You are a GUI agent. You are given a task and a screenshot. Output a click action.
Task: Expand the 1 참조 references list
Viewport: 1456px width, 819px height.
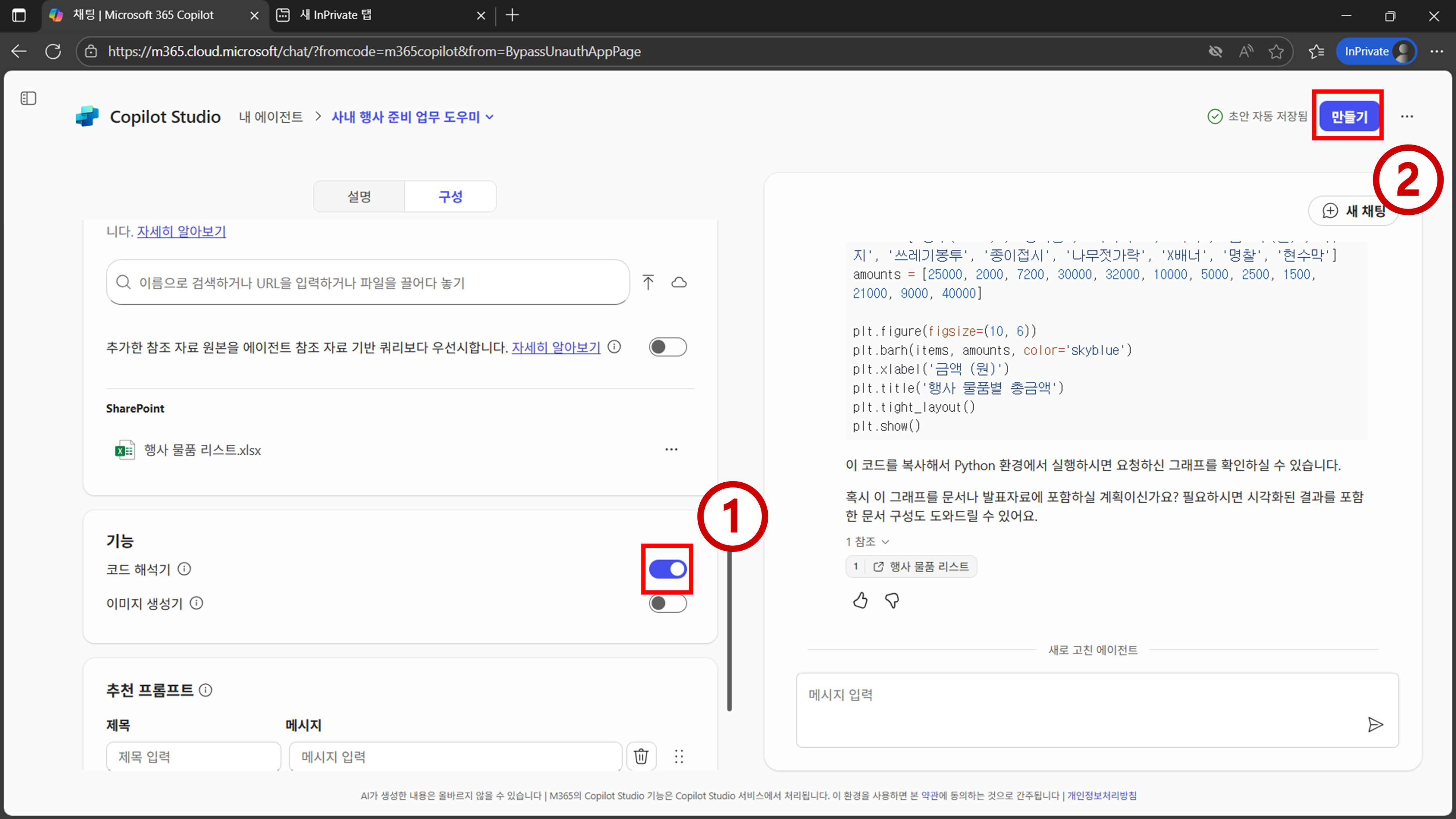tap(867, 542)
